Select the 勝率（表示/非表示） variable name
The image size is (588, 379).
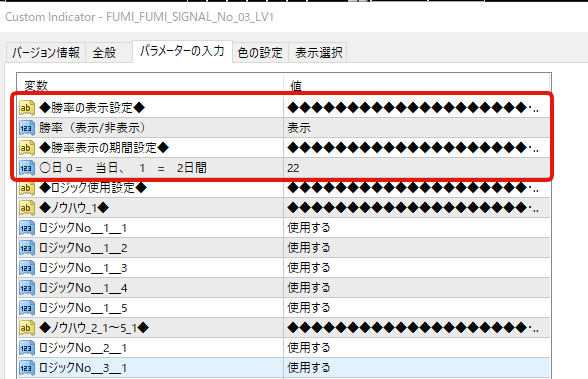click(x=92, y=128)
